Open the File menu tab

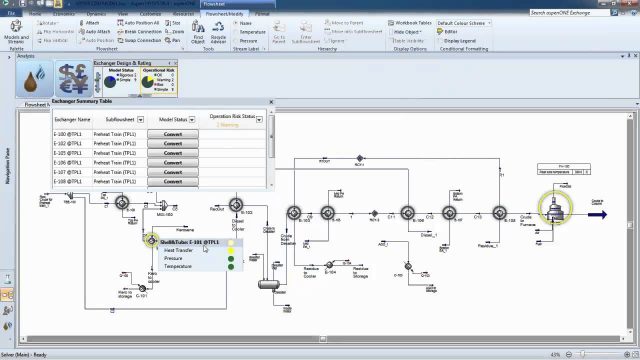(11, 13)
